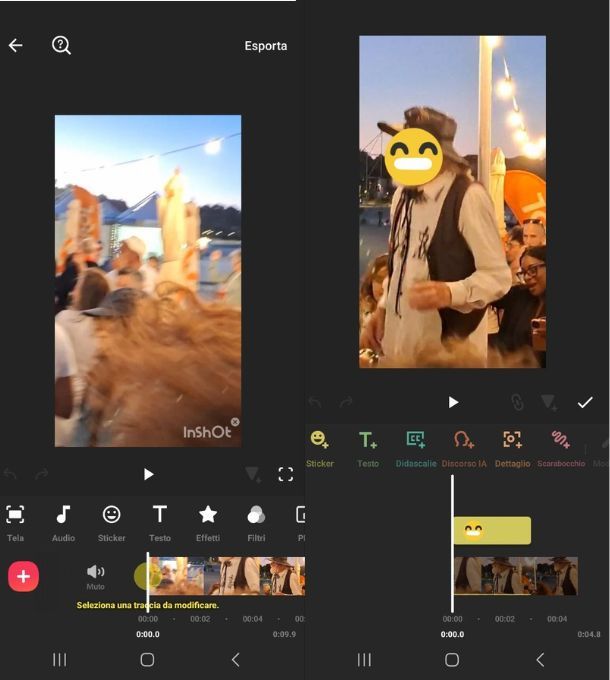610x680 pixels.
Task: Tap the link icon near checkmark
Action: pos(517,402)
